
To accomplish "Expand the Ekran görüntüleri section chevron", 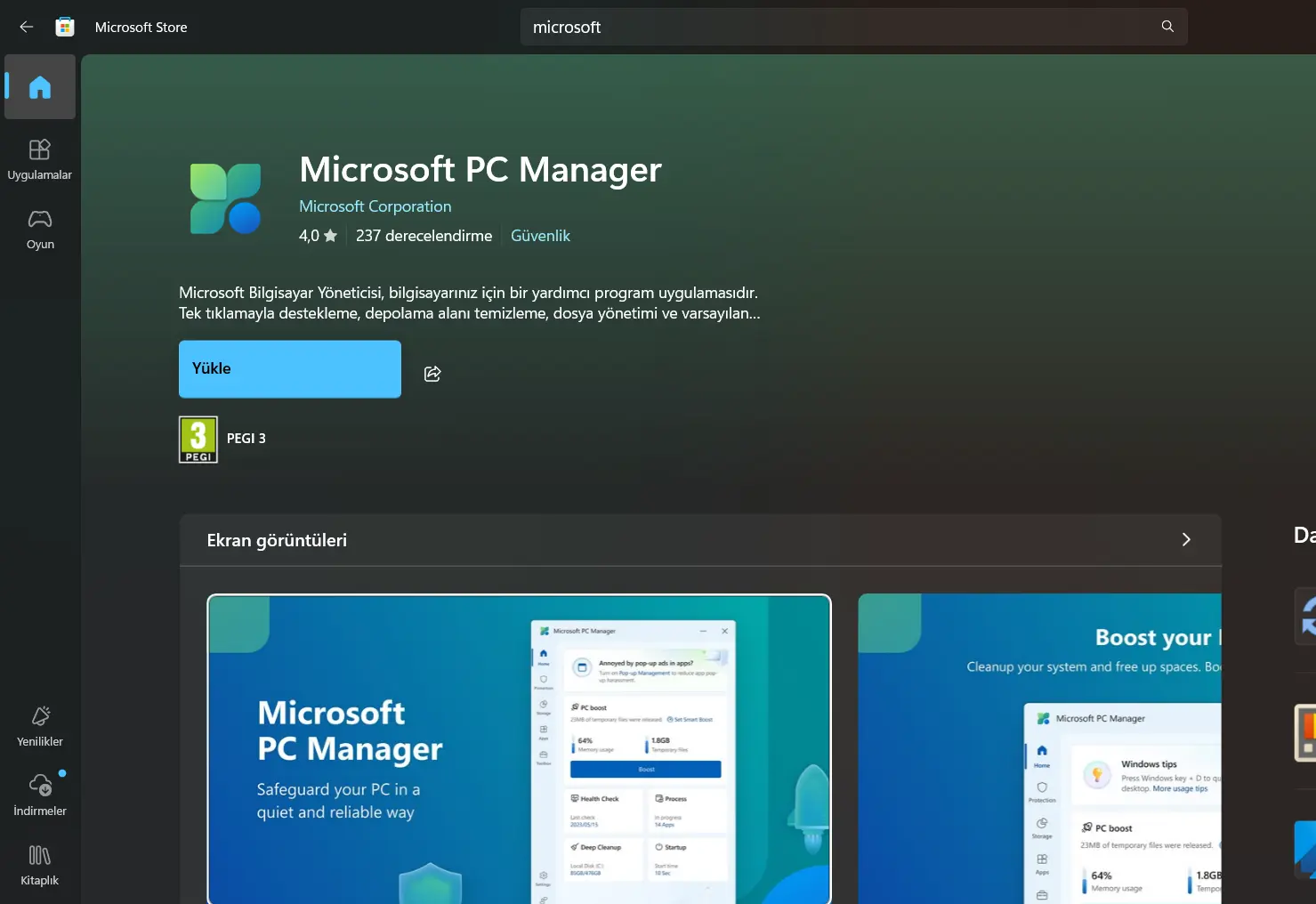I will tap(1186, 539).
